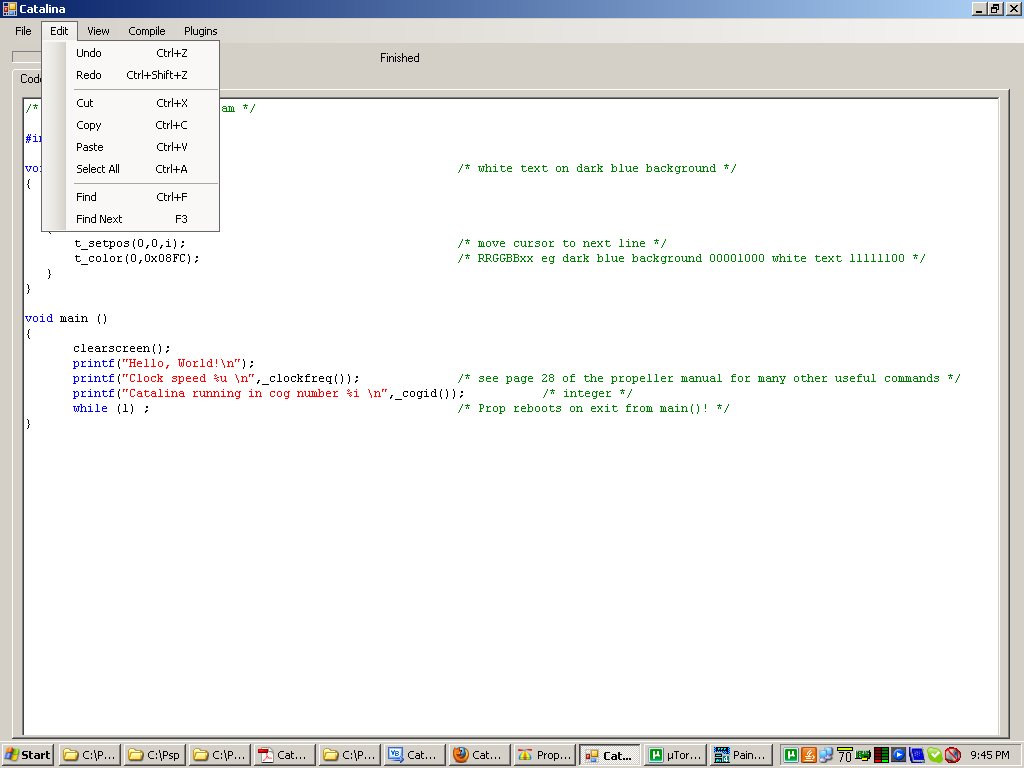Click the 't_color(0,0x08FC);' code line

(x=136, y=259)
